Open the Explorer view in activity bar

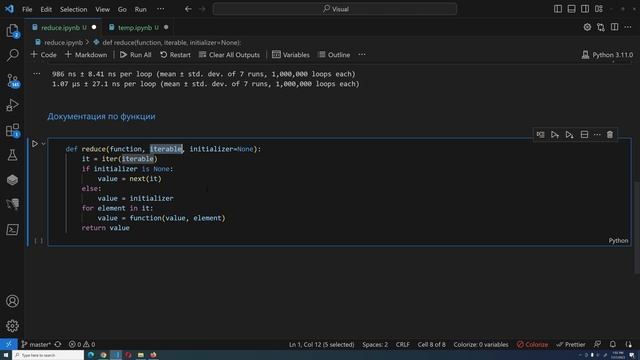click(x=12, y=31)
